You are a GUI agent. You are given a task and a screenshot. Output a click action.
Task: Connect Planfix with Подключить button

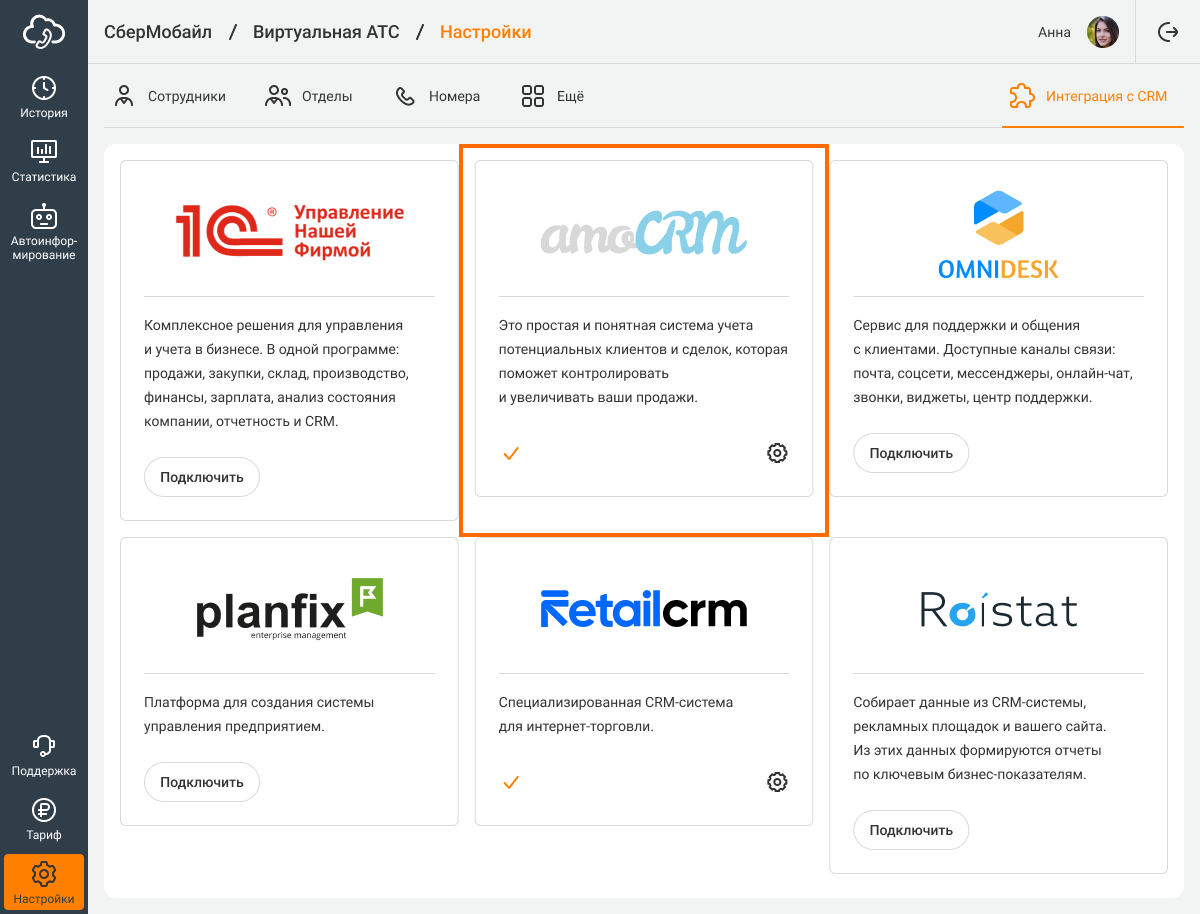pos(202,782)
